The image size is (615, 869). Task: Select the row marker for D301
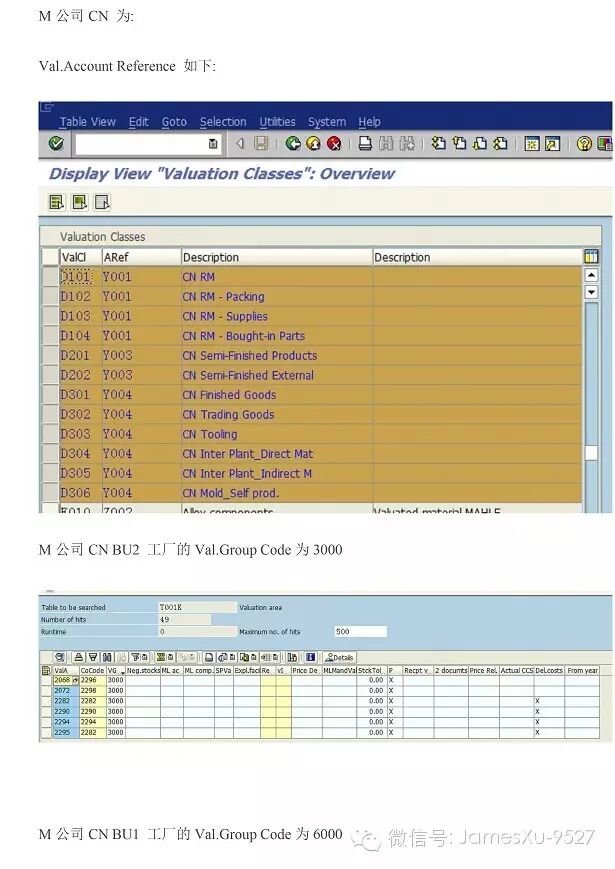coord(51,395)
